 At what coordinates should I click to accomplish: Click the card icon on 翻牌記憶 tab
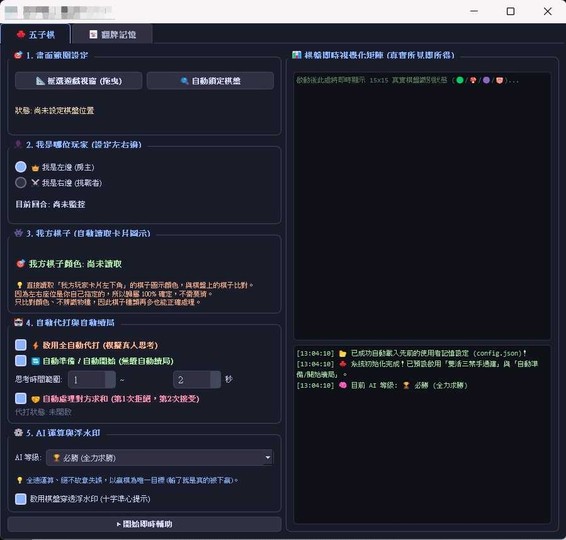93,34
